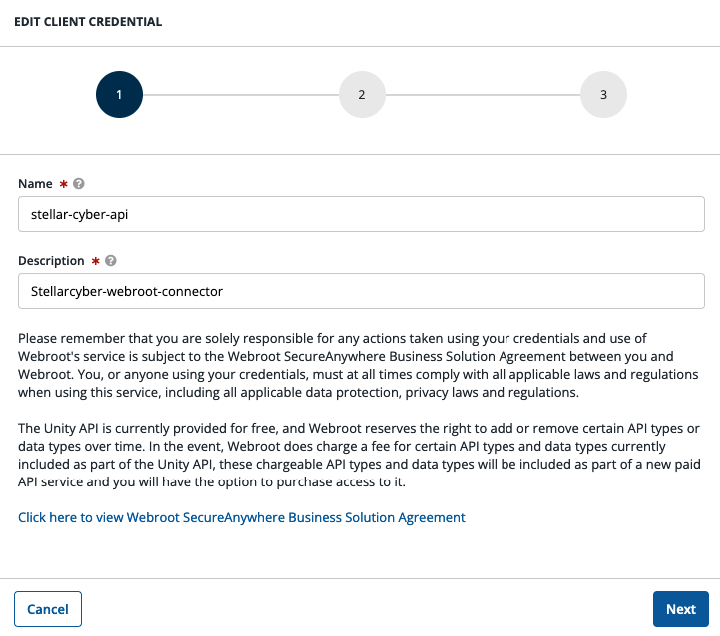Click the paragraph beginning 'The Unity API is'
720x636 pixels.
pos(360,455)
